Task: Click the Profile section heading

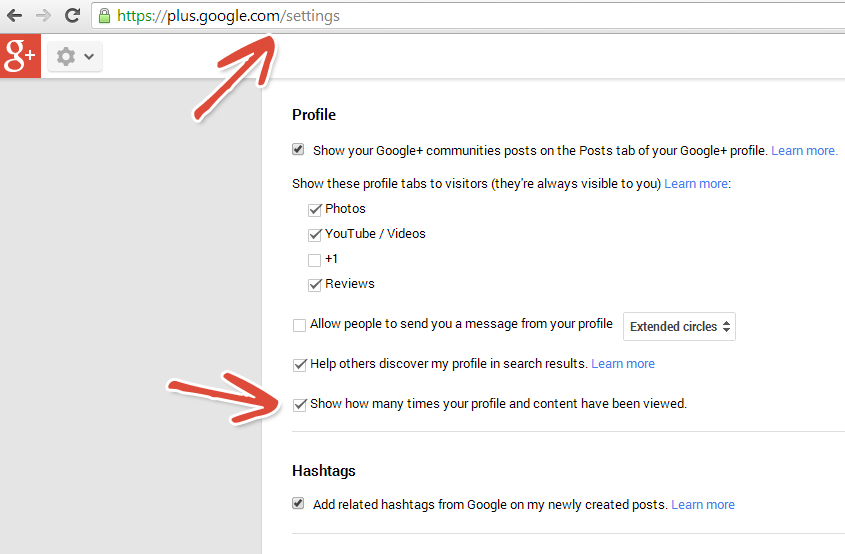Action: (x=314, y=115)
